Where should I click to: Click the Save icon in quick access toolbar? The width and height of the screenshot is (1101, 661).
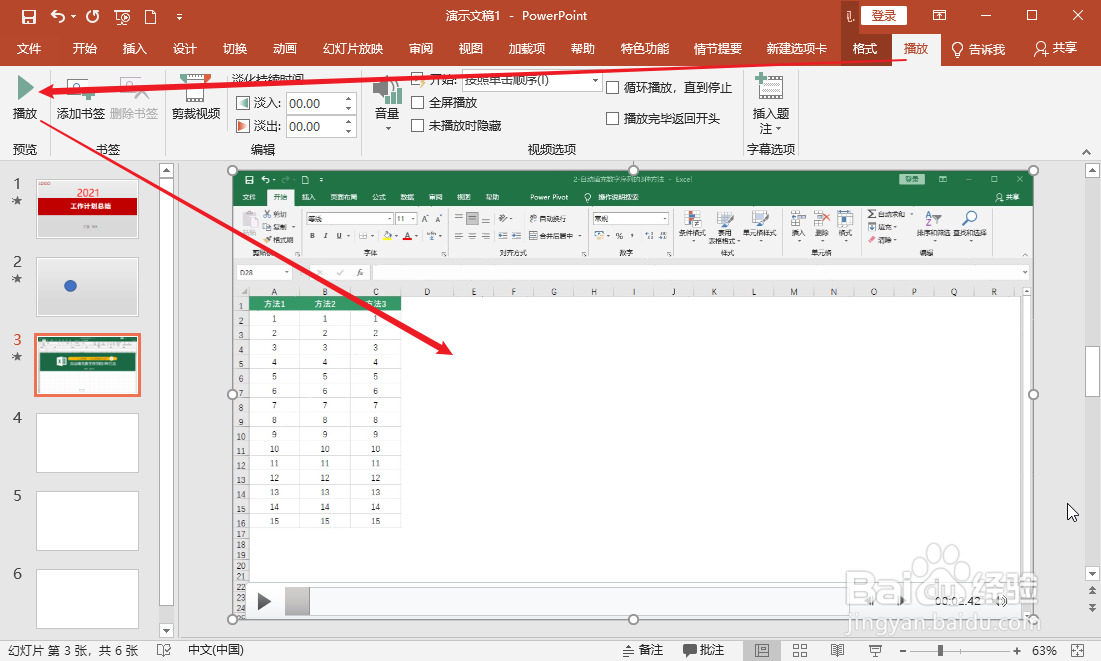(x=28, y=16)
